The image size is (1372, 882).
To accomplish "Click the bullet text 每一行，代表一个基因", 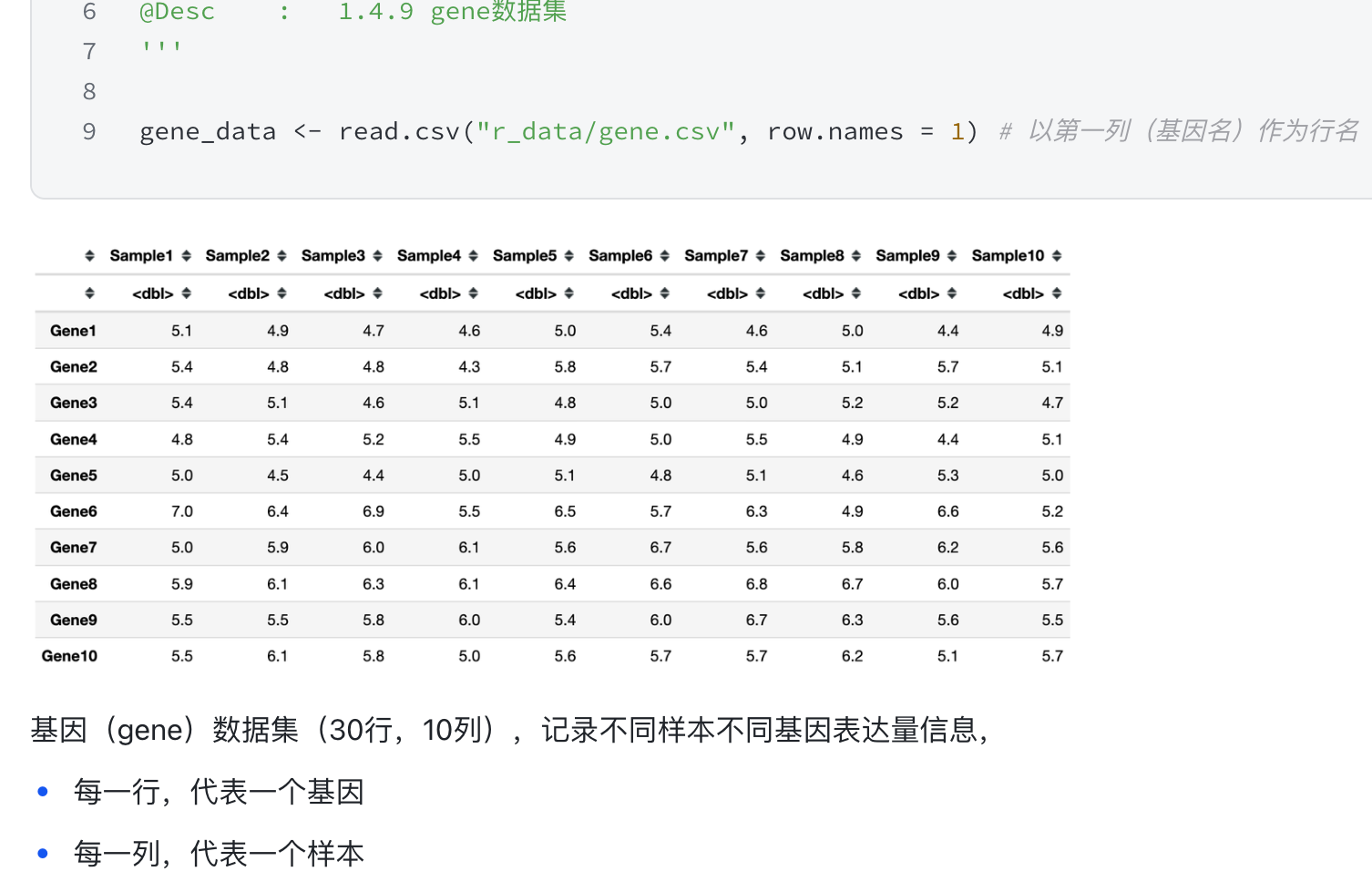I will coord(219,792).
